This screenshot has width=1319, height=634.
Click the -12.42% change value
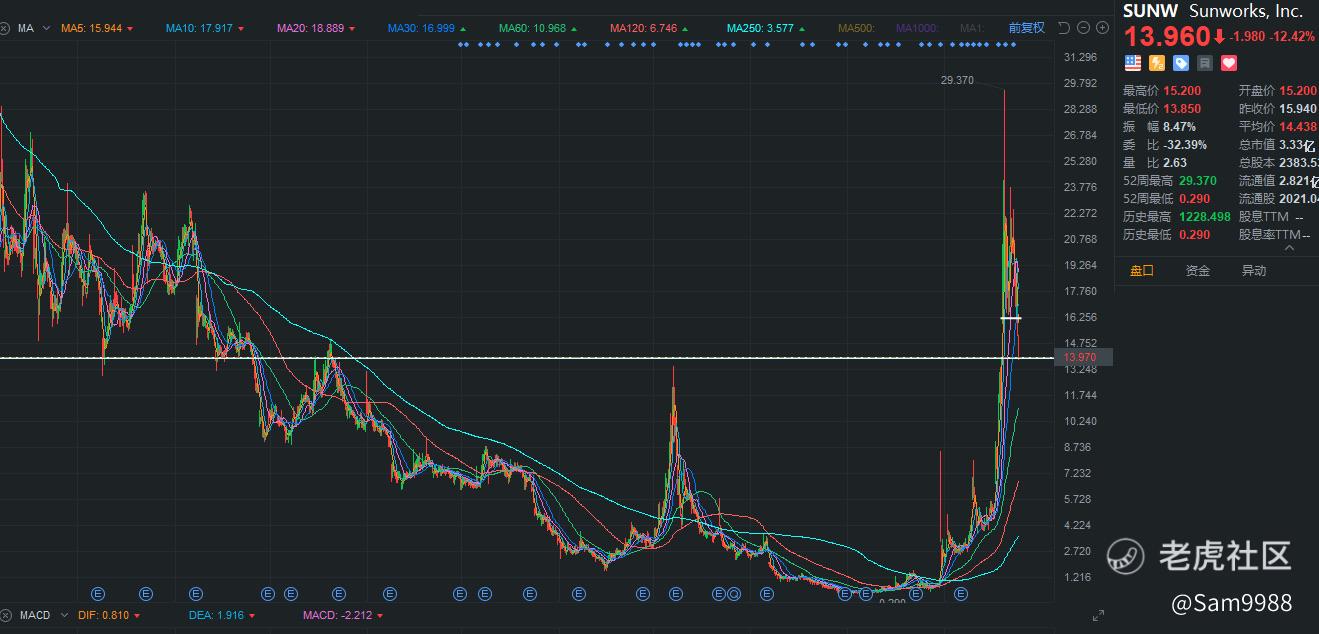[x=1293, y=37]
